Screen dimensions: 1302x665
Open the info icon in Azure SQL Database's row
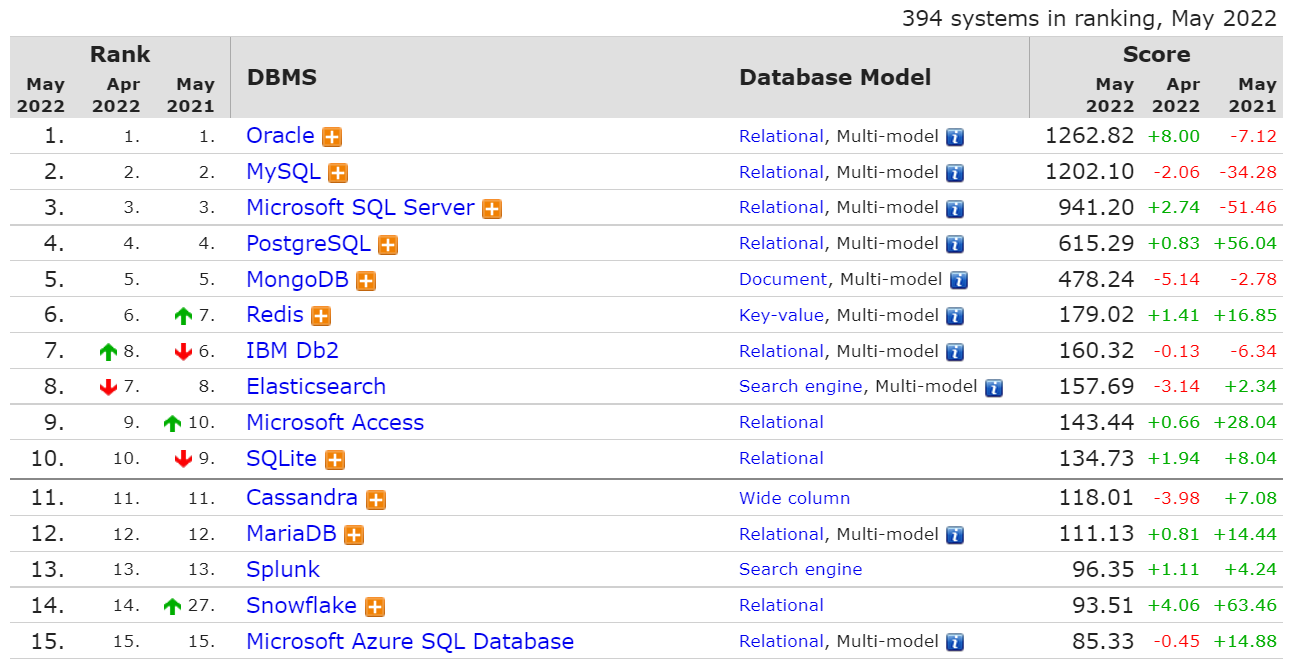(x=955, y=642)
